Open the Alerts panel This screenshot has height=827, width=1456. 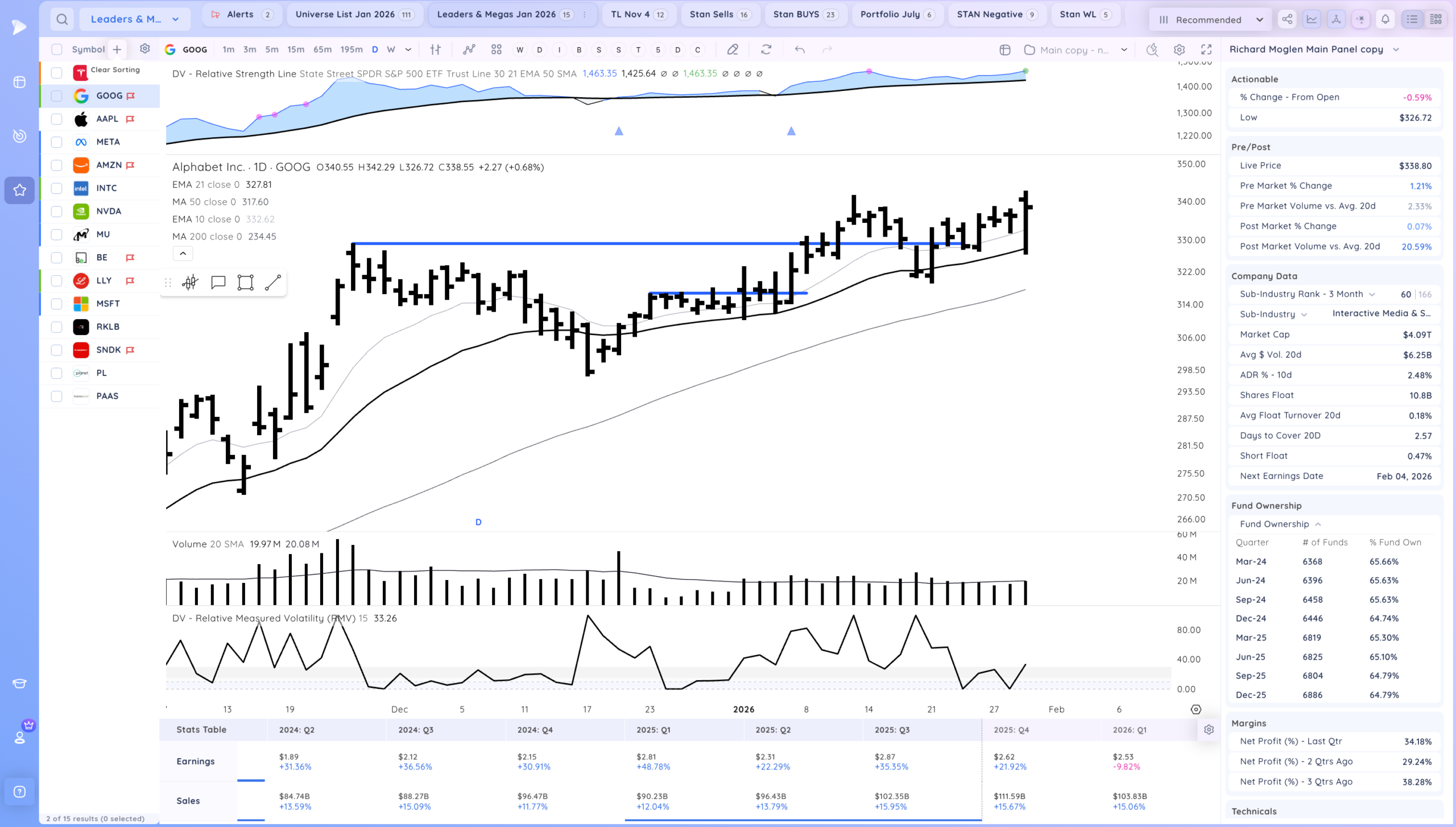pos(241,14)
